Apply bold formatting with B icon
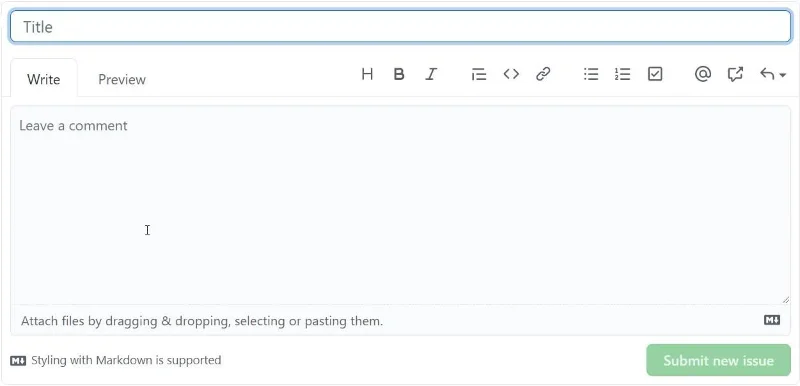The height and width of the screenshot is (386, 800). [x=399, y=74]
